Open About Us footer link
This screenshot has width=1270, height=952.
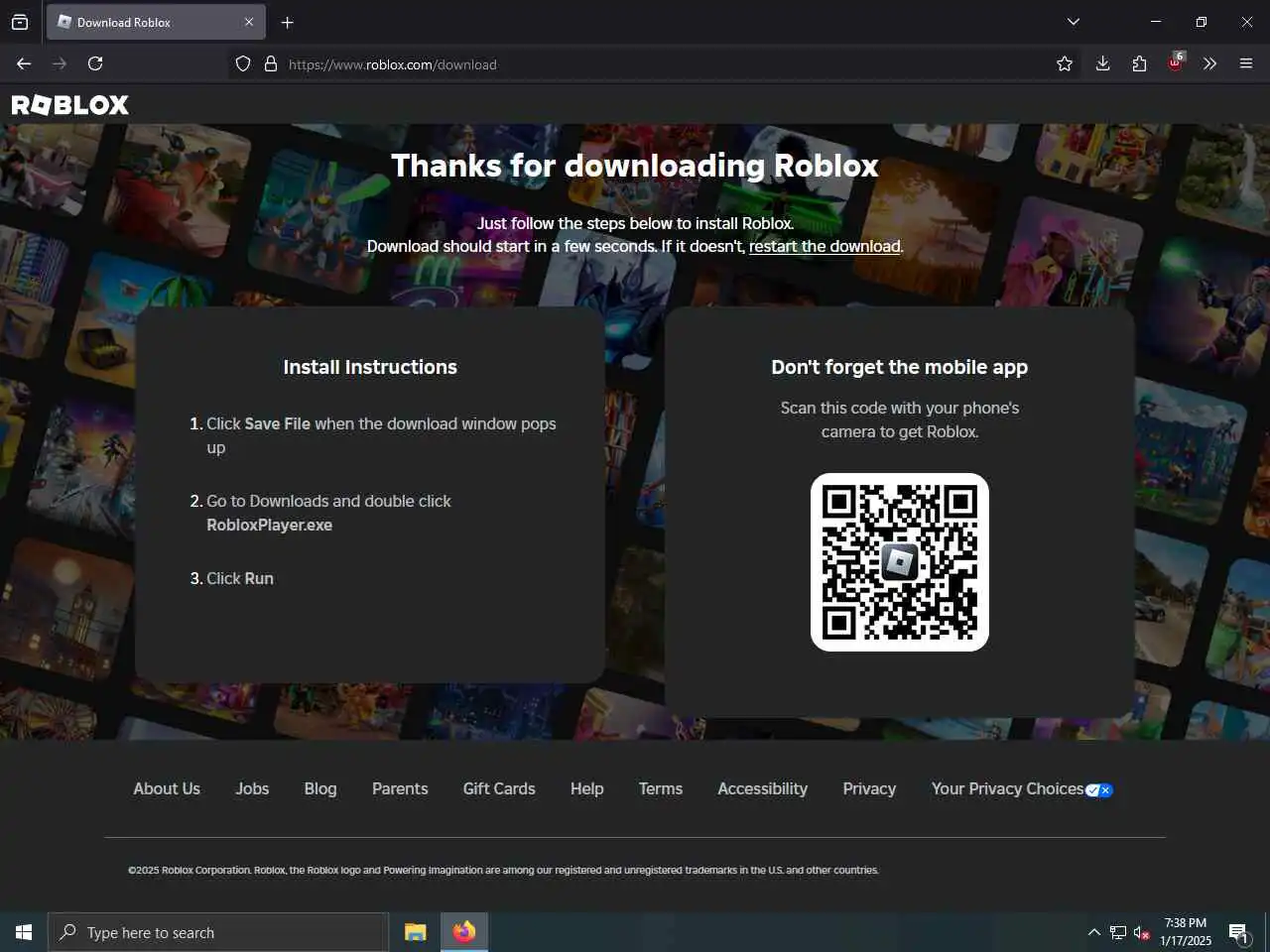pos(167,788)
